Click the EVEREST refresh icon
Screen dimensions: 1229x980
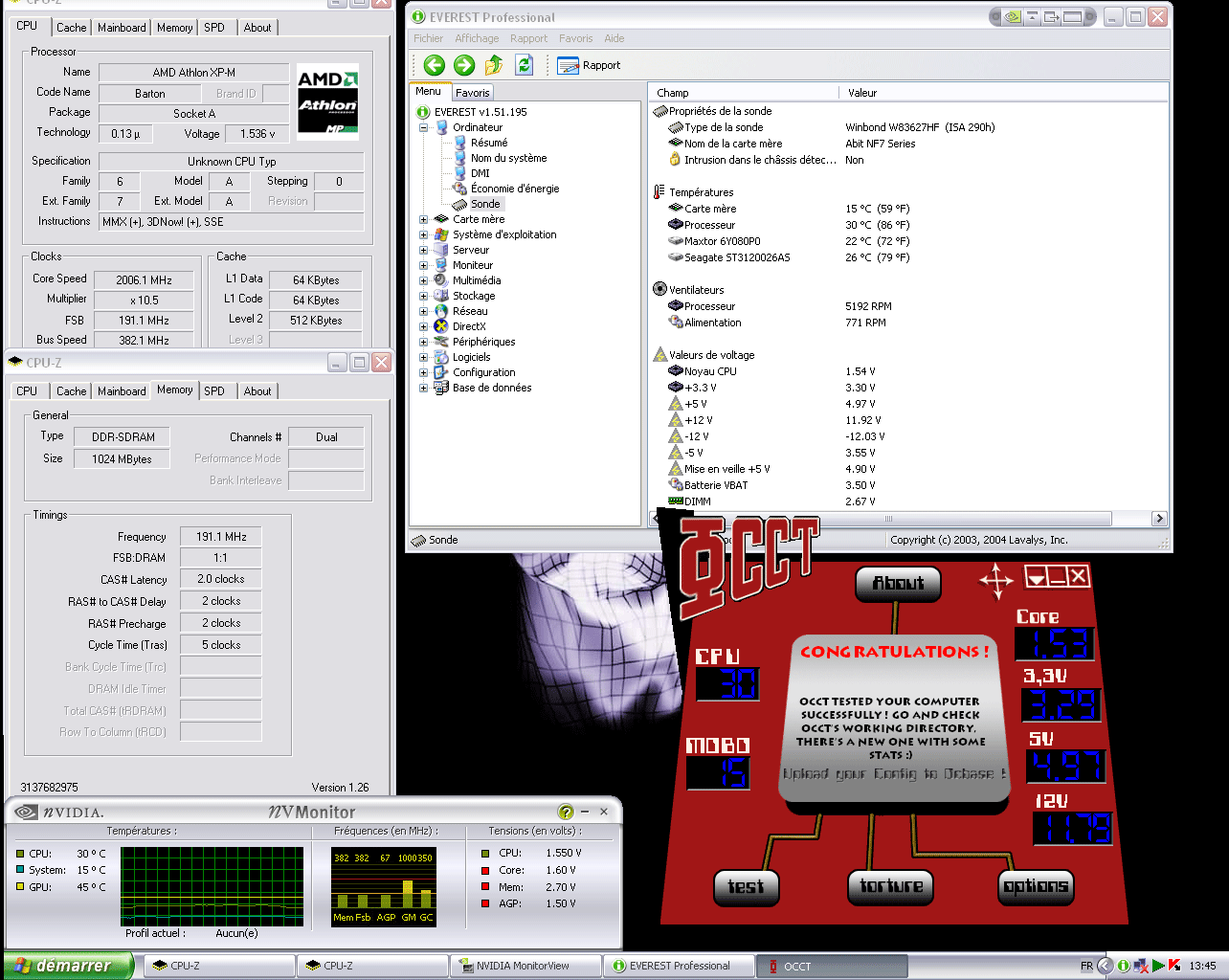[x=524, y=65]
